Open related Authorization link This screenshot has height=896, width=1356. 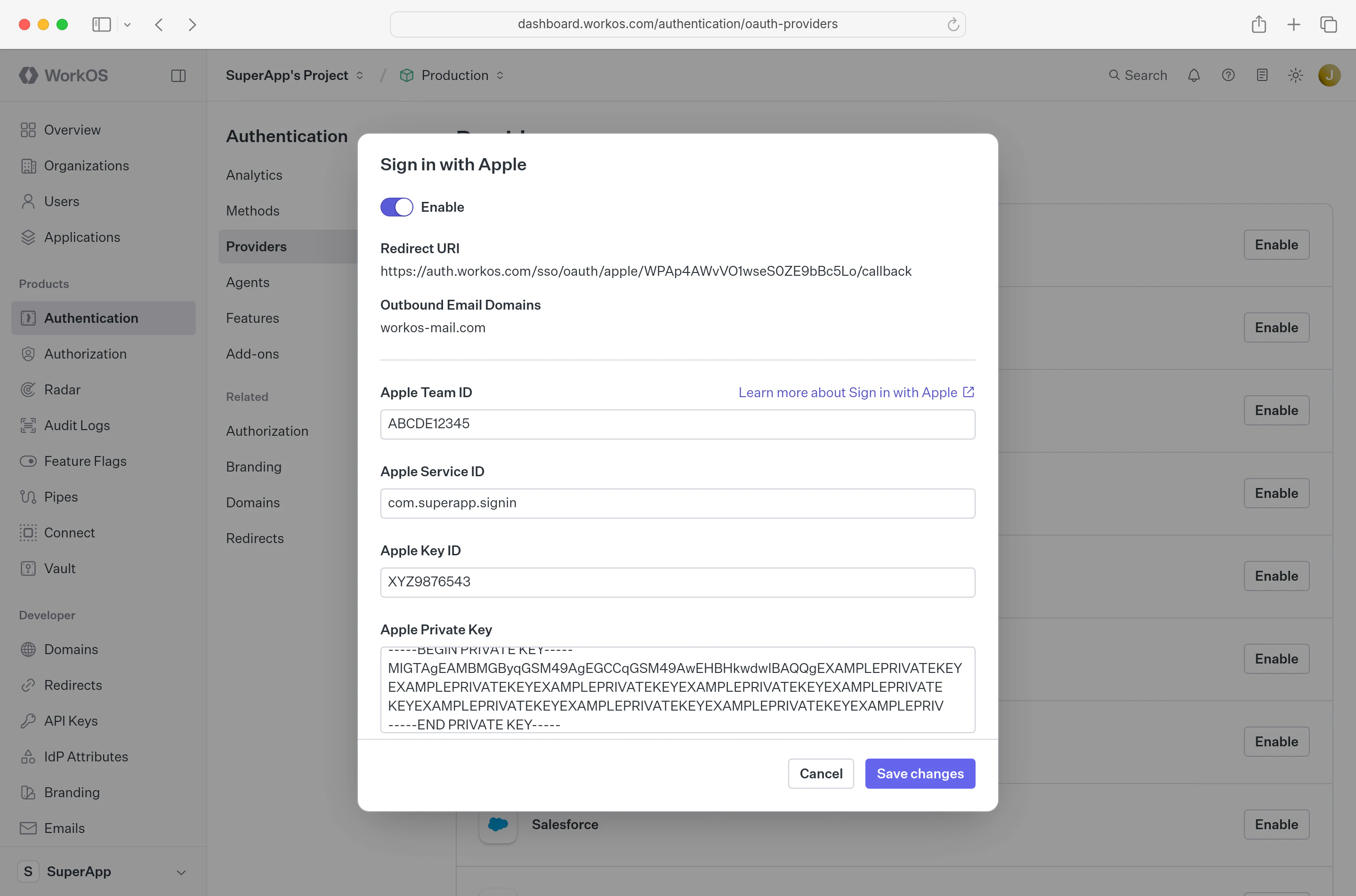267,432
